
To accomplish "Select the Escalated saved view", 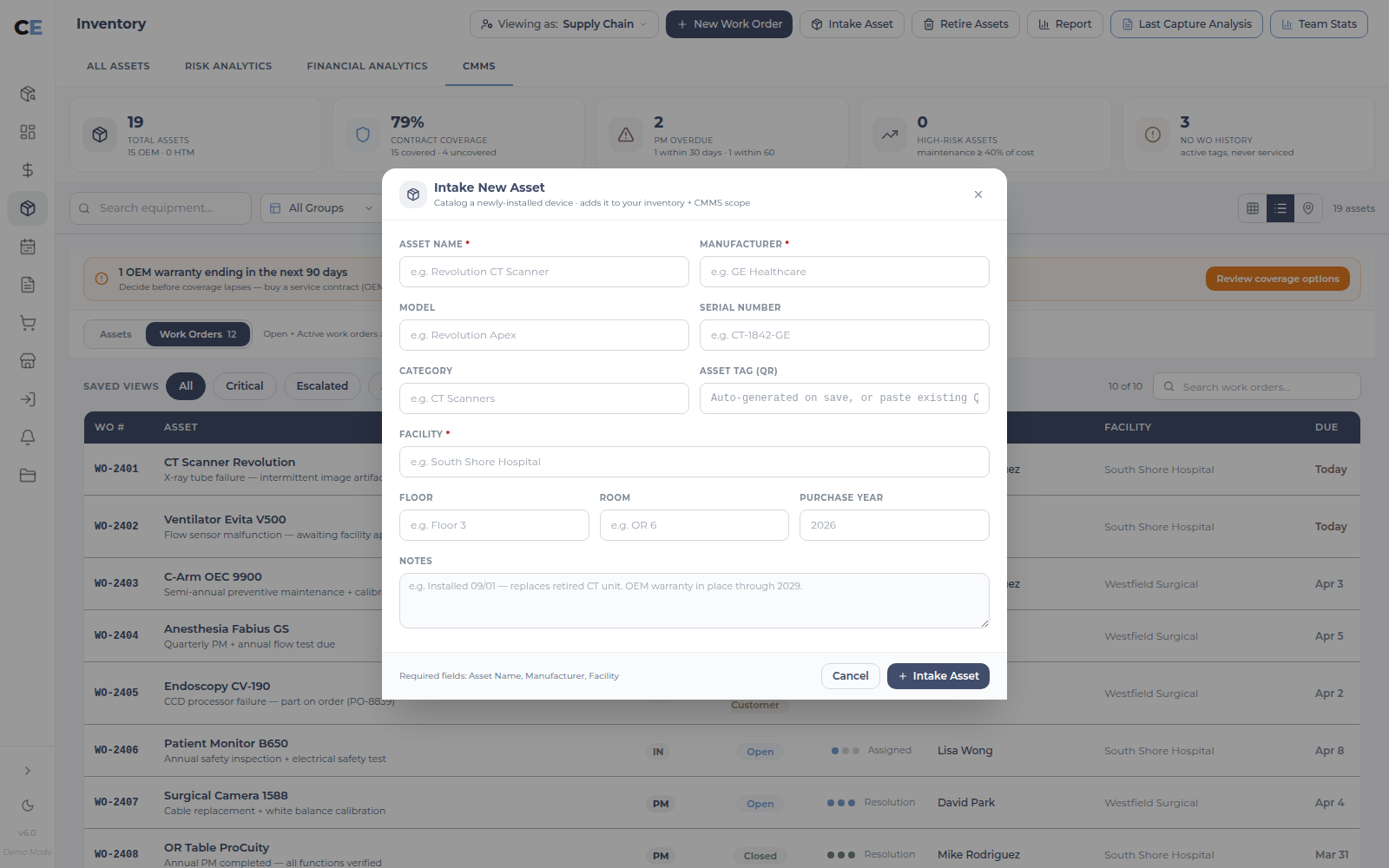I will 322,386.
